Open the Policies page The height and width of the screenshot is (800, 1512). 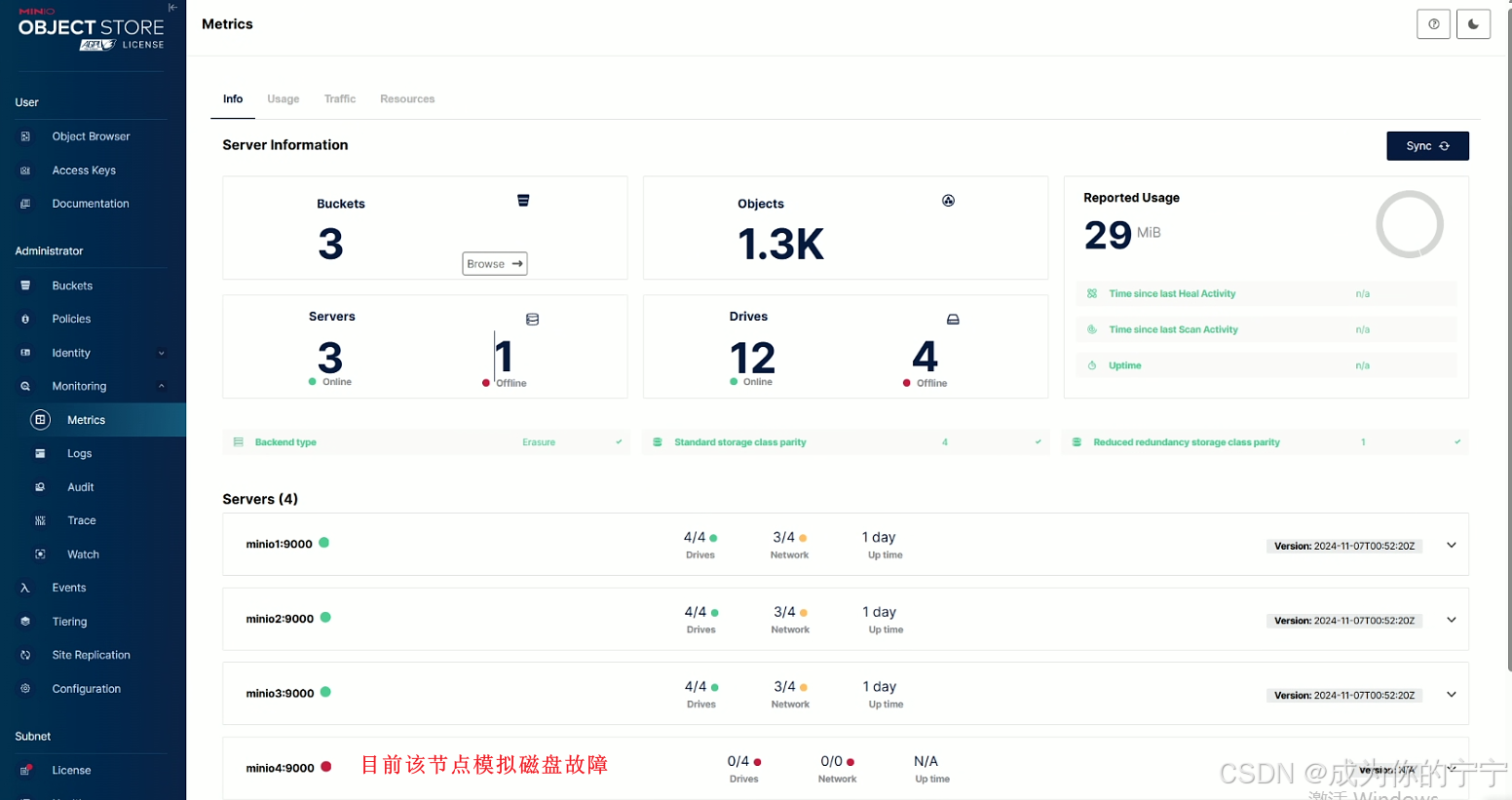pyautogui.click(x=71, y=319)
